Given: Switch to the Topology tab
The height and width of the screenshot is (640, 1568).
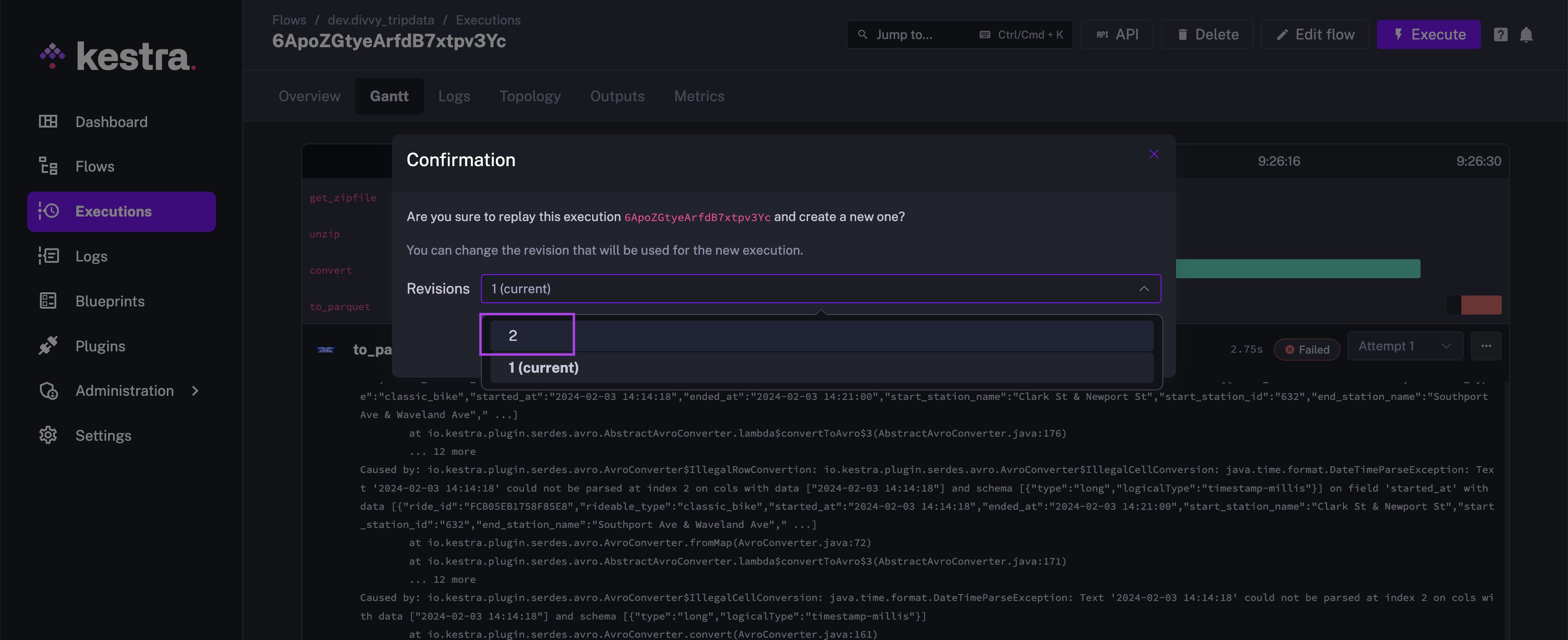Looking at the screenshot, I should coord(529,96).
